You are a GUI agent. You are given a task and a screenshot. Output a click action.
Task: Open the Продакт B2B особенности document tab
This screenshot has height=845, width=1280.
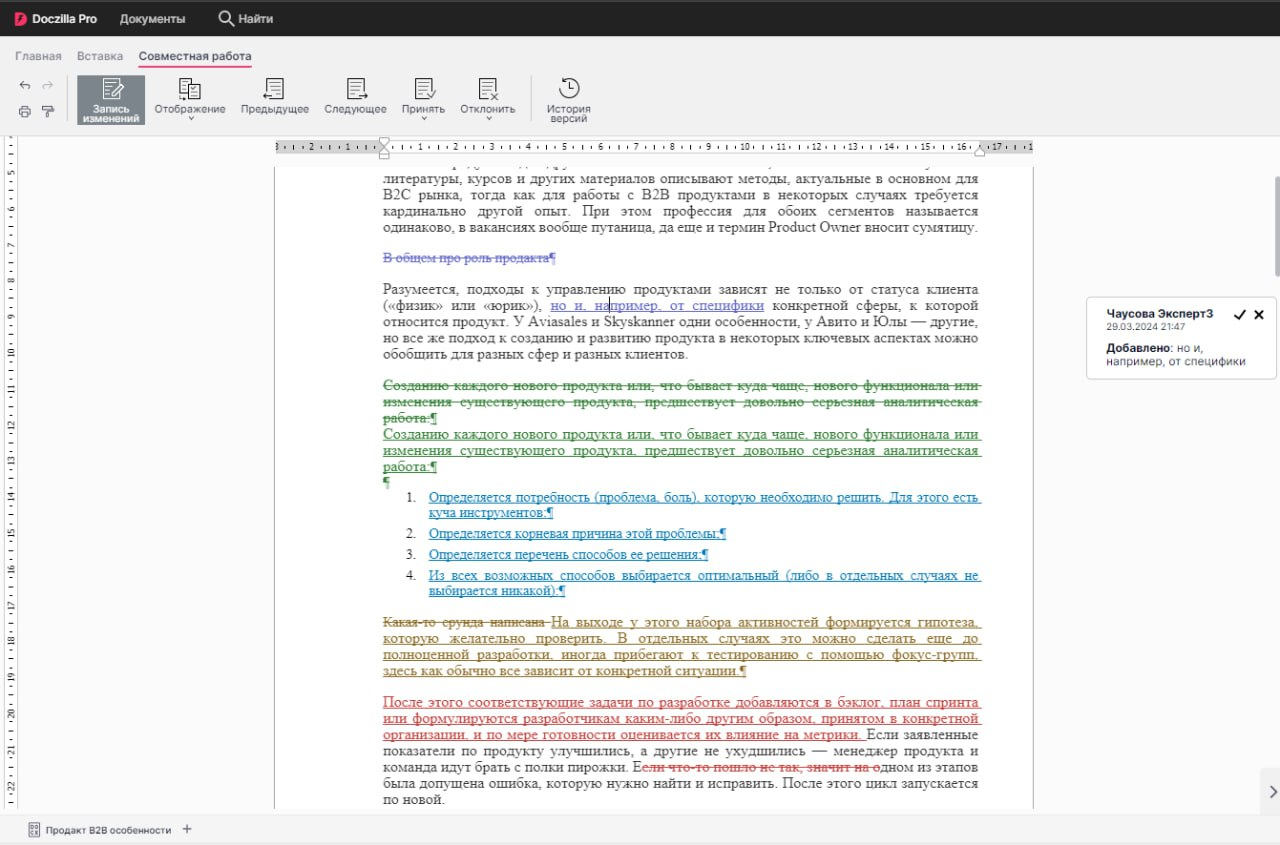tap(98, 830)
